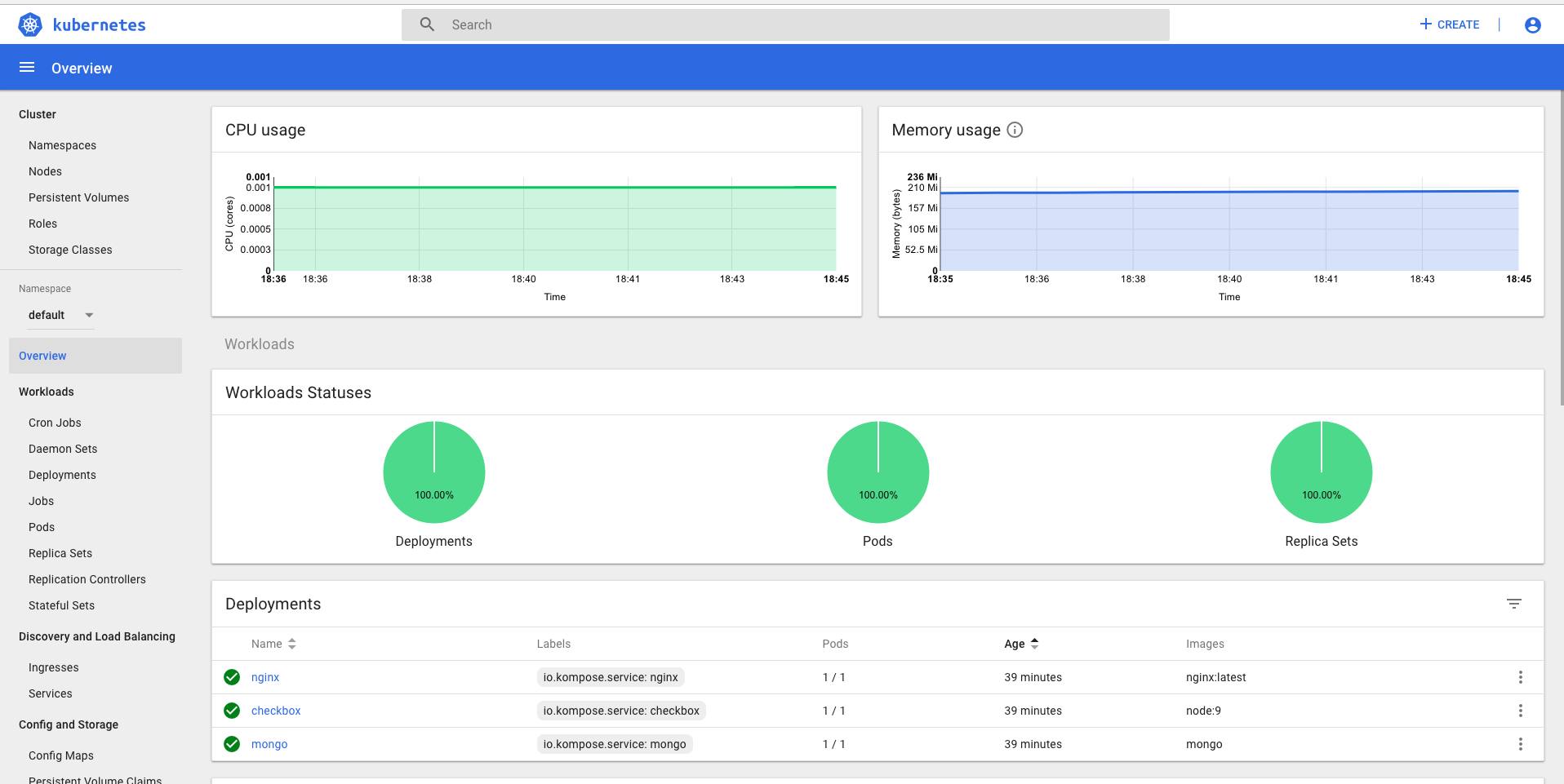Open Daemon Sets in sidebar
Screen dimensions: 1564x784
[x=63, y=449]
